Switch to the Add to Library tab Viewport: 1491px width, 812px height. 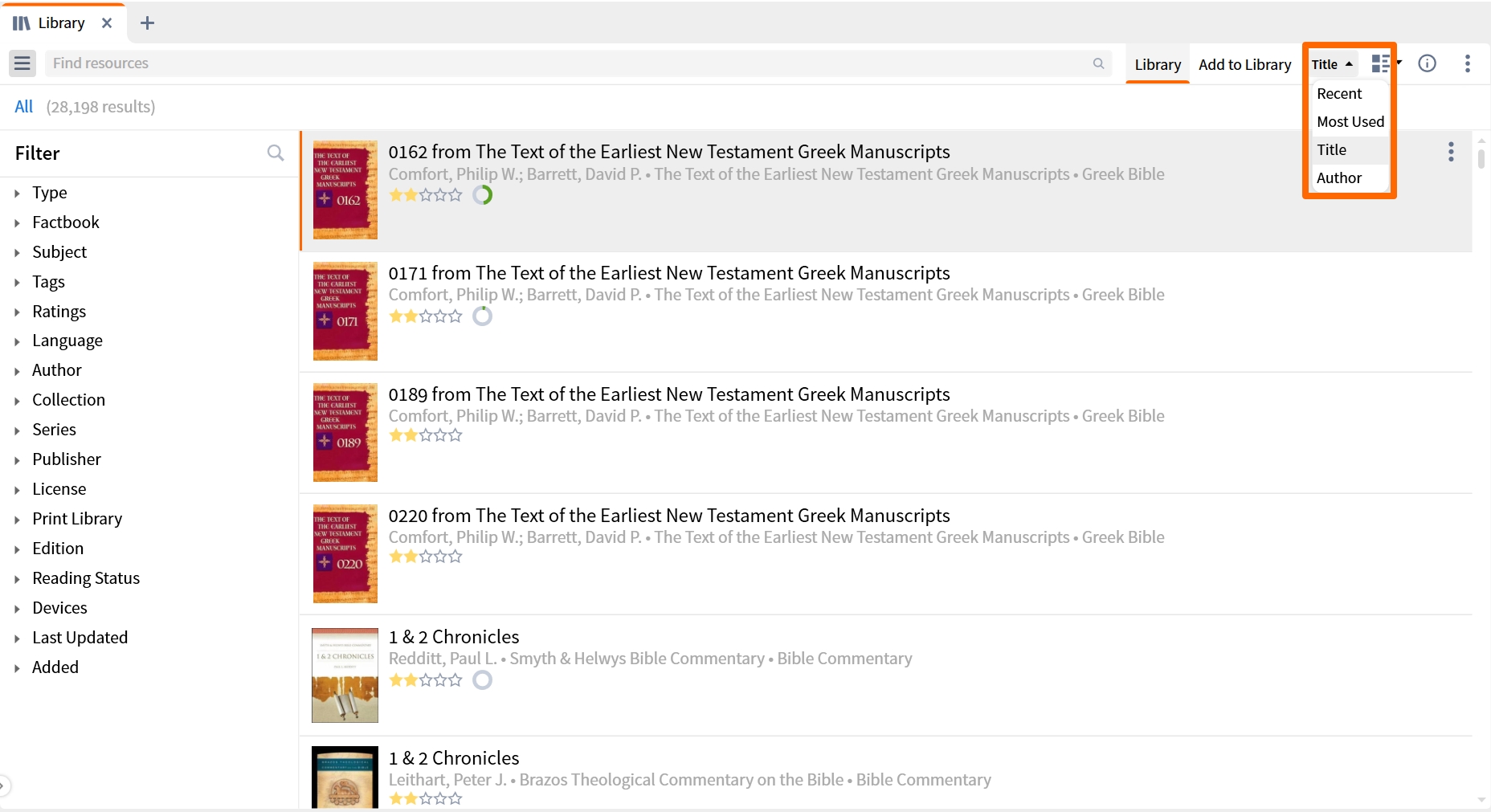coord(1244,64)
